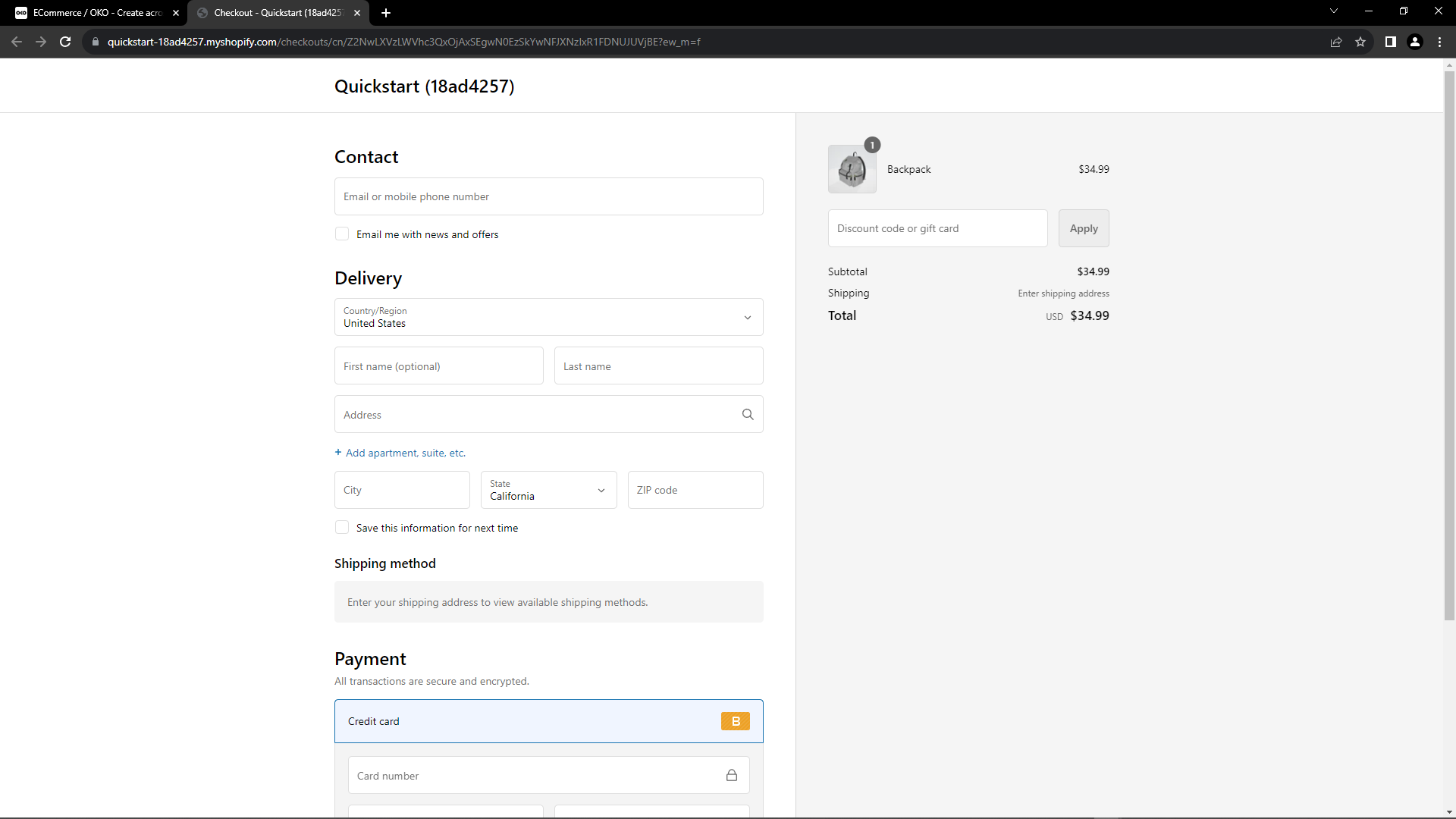This screenshot has width=1456, height=819.
Task: Click the Apply button for discount code
Action: point(1083,228)
